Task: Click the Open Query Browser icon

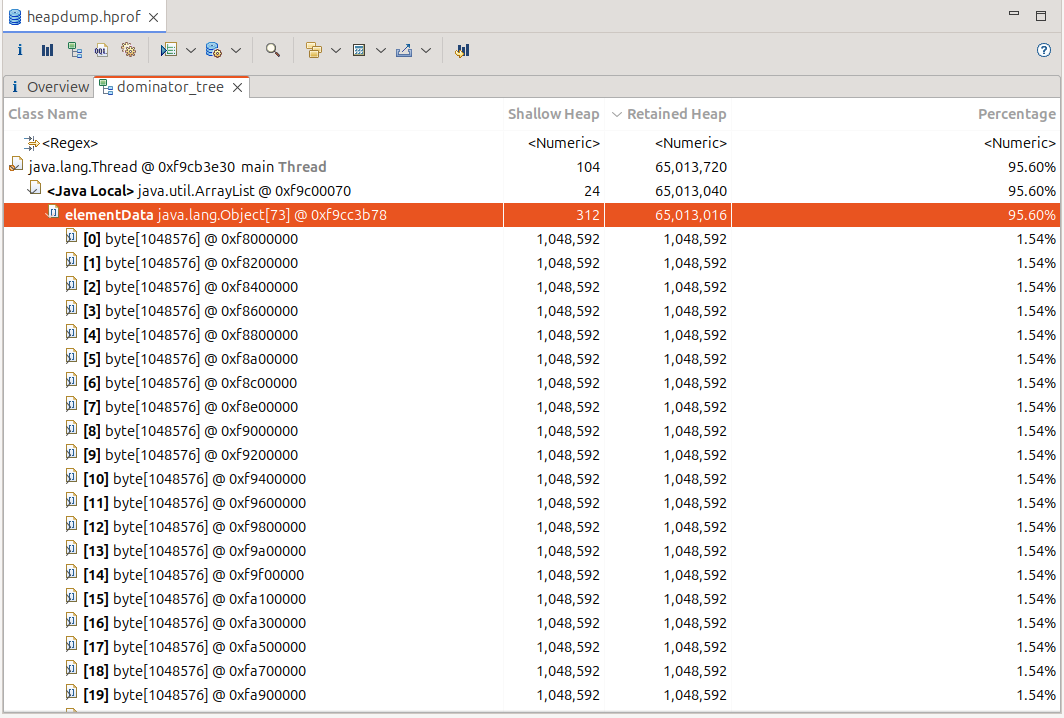Action: [x=213, y=50]
